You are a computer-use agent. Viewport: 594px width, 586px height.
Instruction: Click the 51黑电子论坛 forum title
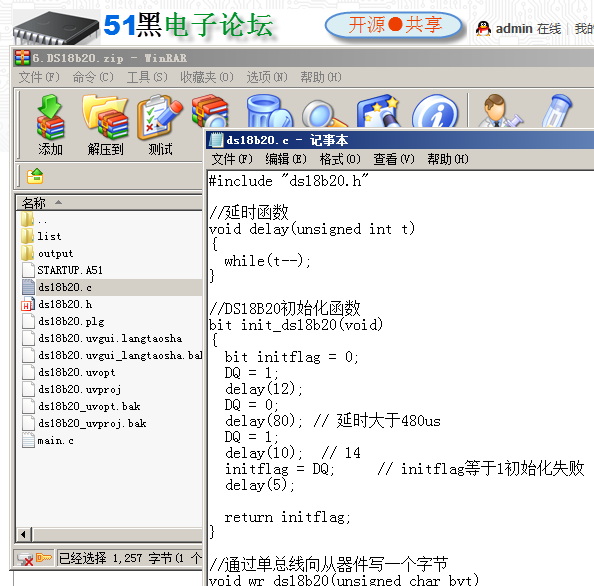188,25
